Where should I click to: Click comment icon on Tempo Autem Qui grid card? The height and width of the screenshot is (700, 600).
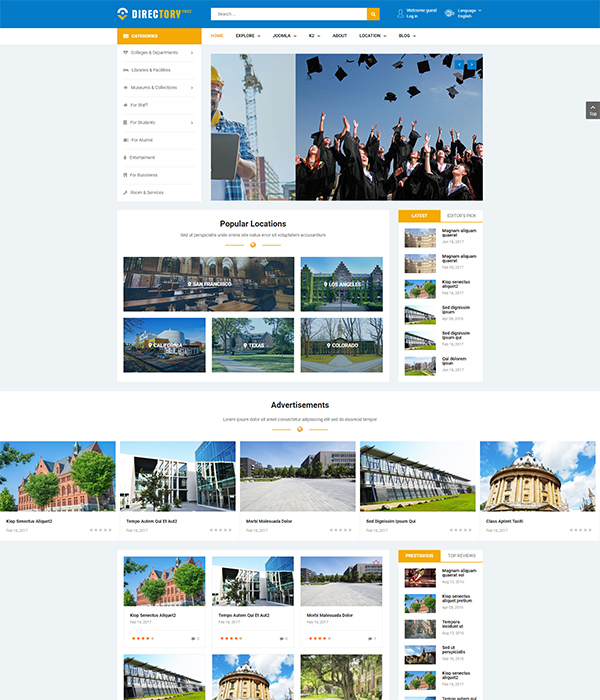pos(281,639)
